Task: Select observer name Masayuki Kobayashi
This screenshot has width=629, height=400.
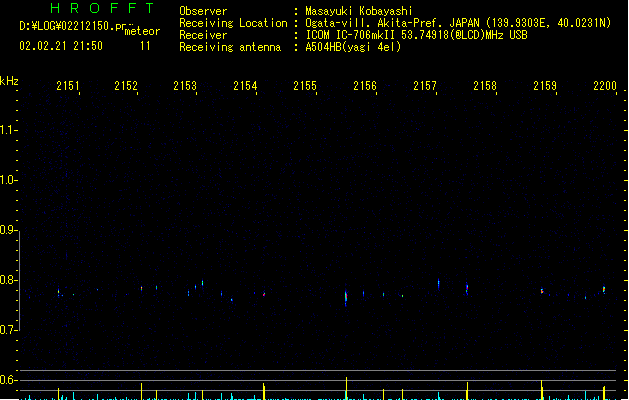Action: pyautogui.click(x=359, y=11)
